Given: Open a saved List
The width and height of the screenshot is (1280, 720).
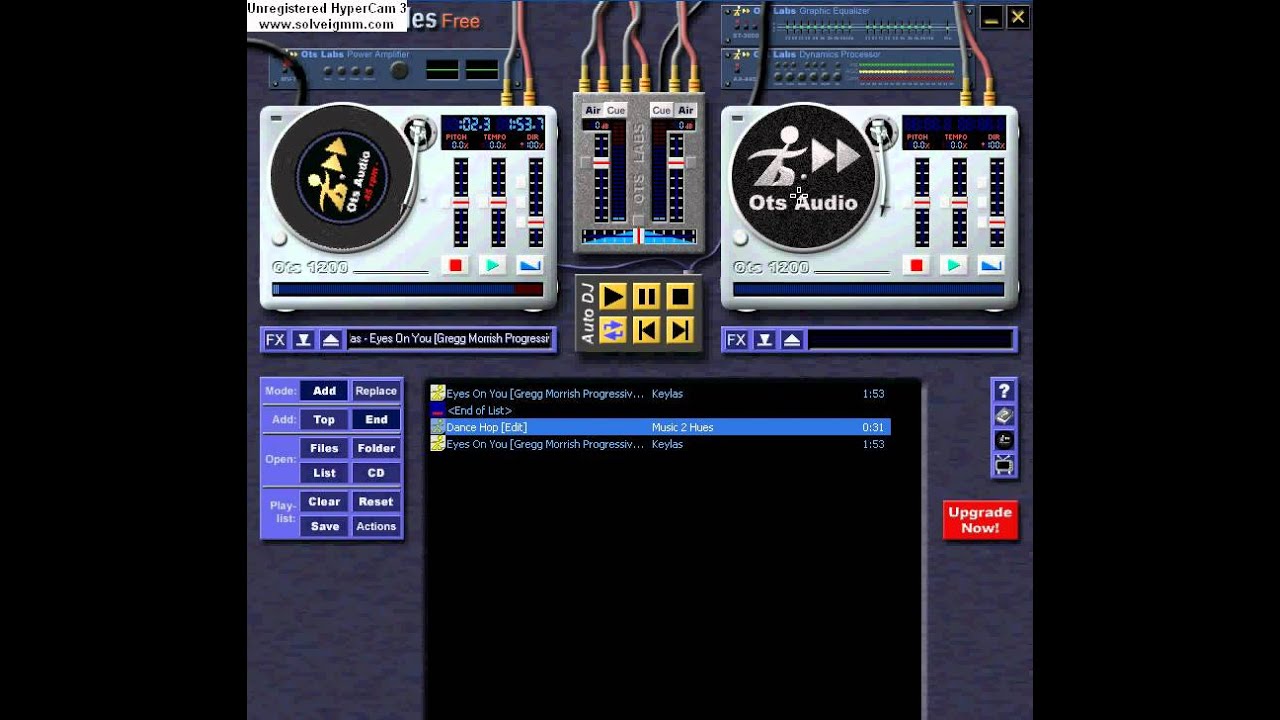Looking at the screenshot, I should [324, 473].
